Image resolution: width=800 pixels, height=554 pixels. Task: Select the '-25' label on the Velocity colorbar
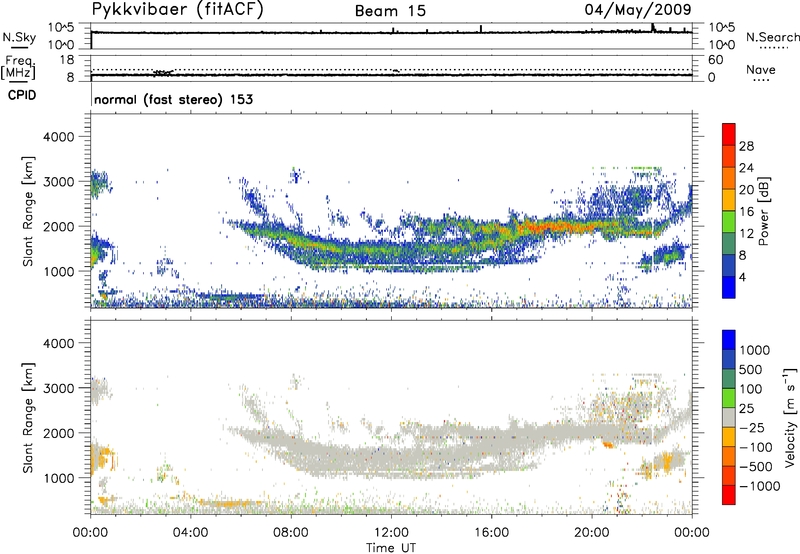752,427
